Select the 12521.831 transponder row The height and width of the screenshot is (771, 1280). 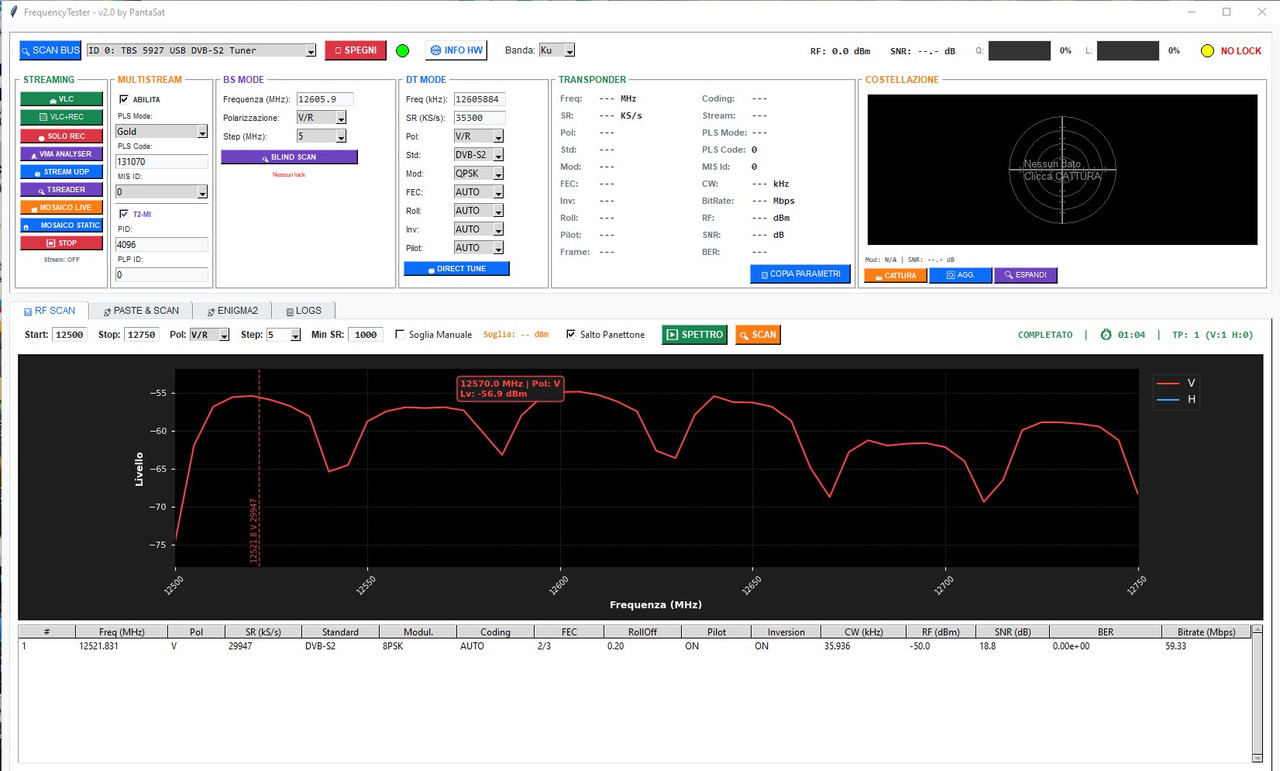point(634,646)
